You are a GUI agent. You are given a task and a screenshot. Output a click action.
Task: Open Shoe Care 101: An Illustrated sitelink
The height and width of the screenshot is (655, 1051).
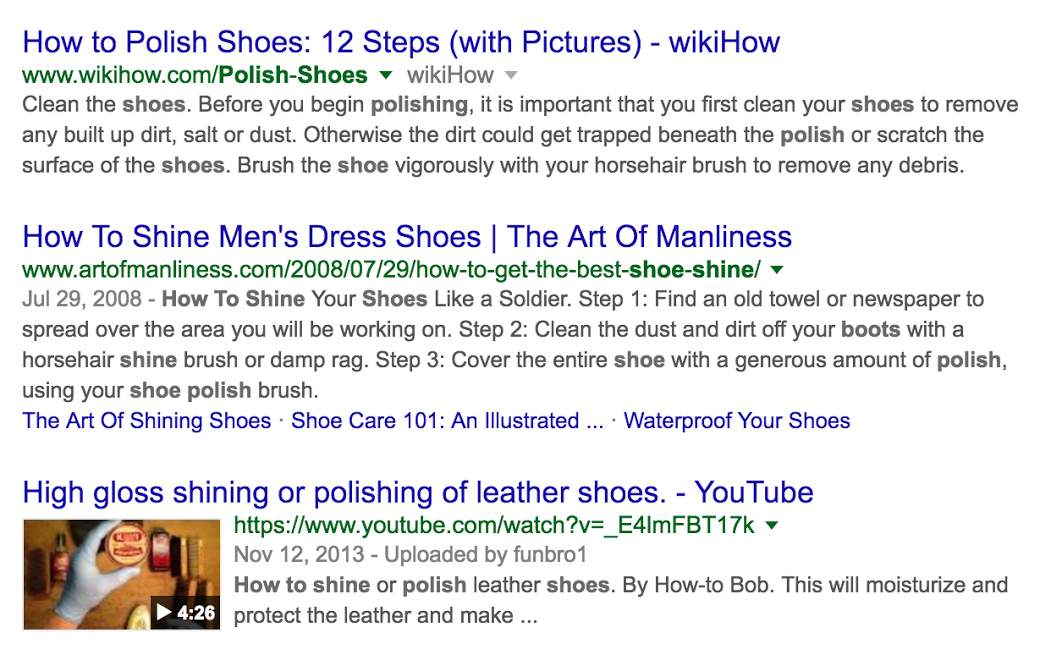[447, 420]
